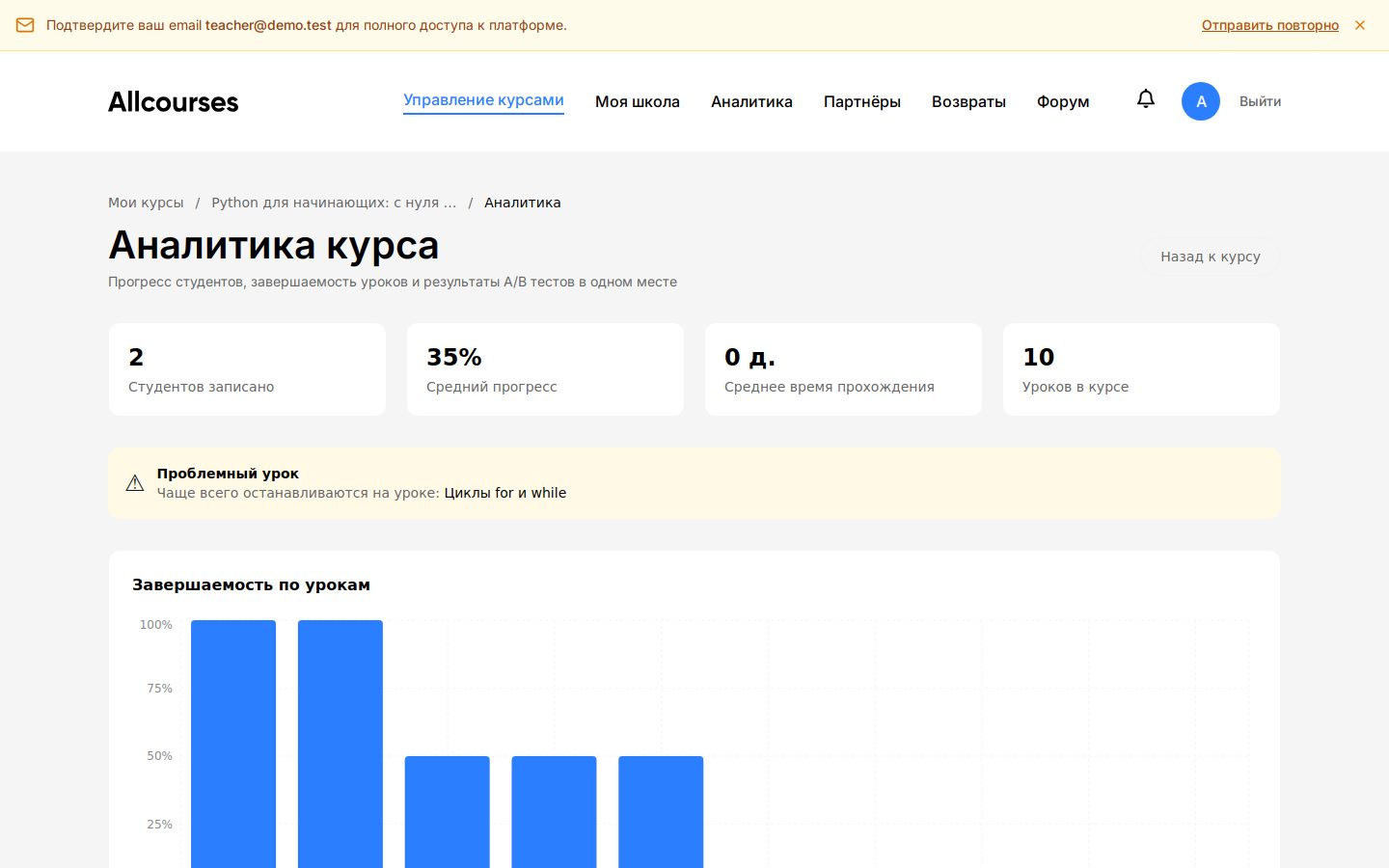Image resolution: width=1389 pixels, height=868 pixels.
Task: Click the 100% axis label
Action: pyautogui.click(x=156, y=625)
